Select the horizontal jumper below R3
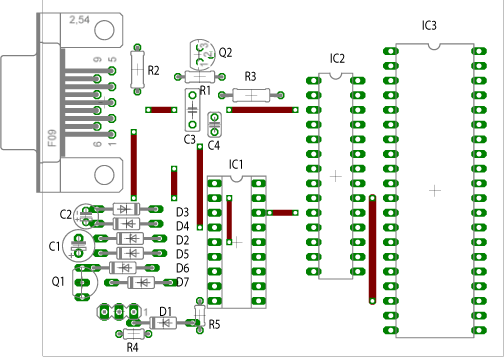The image size is (504, 364). click(x=263, y=110)
